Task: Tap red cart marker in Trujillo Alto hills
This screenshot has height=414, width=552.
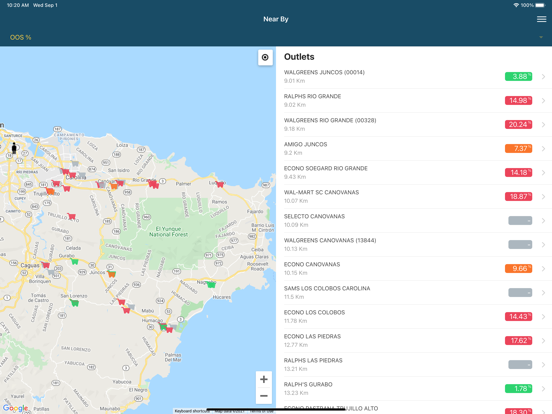Action: coord(71,216)
